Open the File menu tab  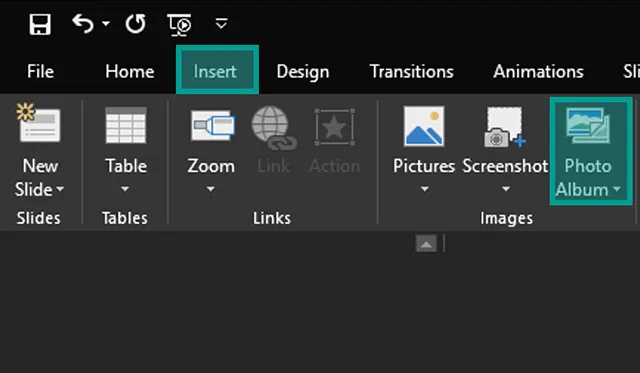coord(40,71)
